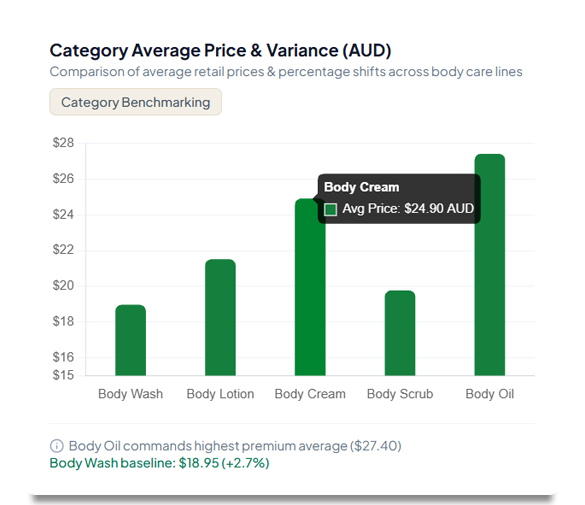The width and height of the screenshot is (585, 505).
Task: Click the Body Scrub bar
Action: pos(400,333)
